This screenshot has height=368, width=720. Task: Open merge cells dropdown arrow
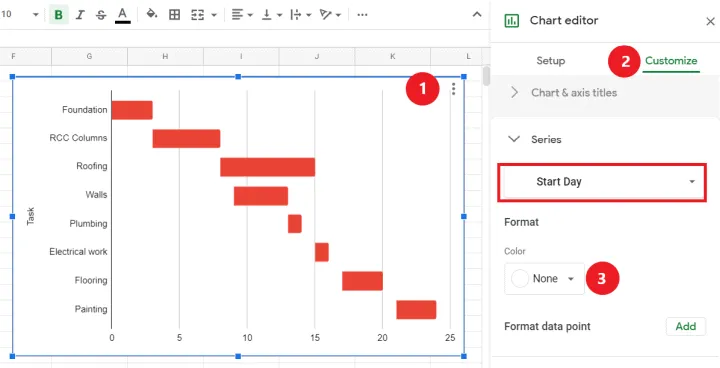point(214,15)
